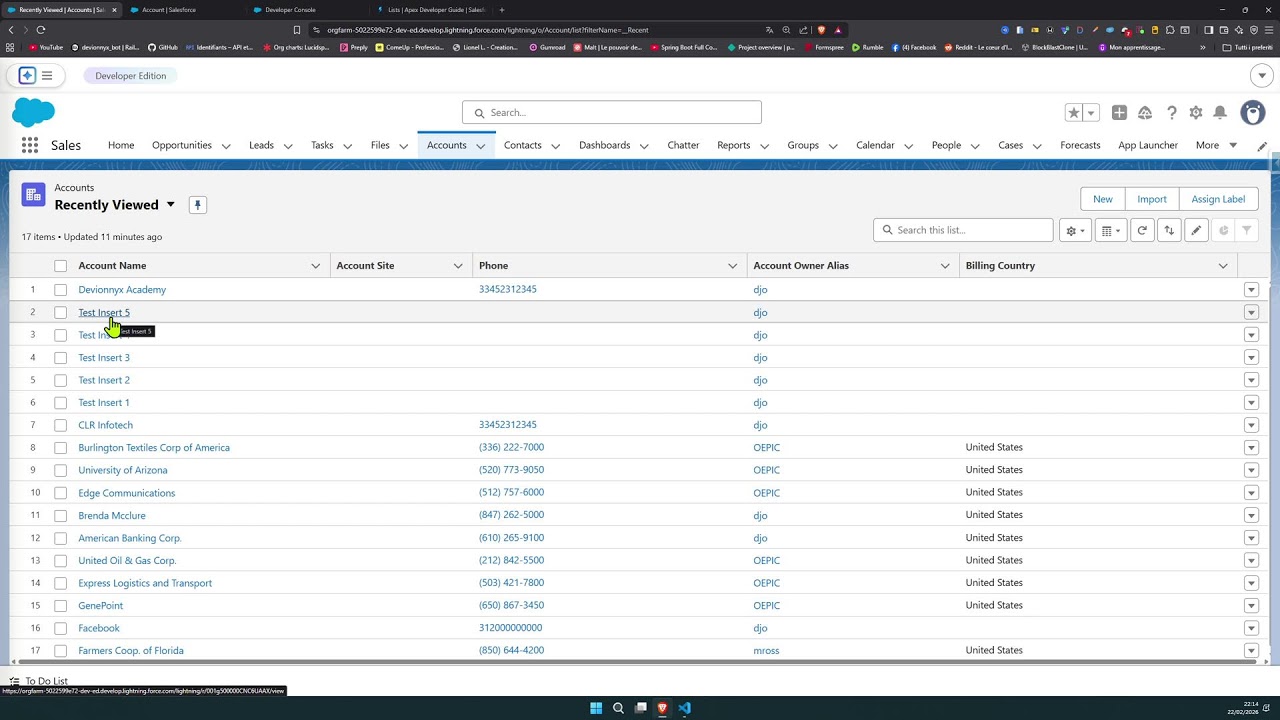1280x720 pixels.
Task: Open row actions for Devionnyx Academy
Action: coord(1251,290)
